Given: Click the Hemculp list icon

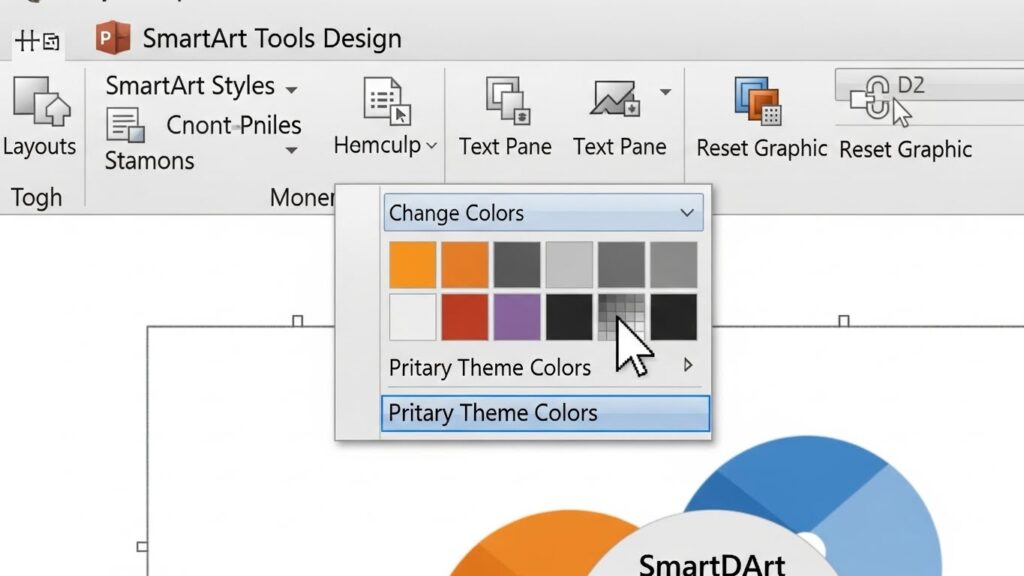Looking at the screenshot, I should tap(387, 101).
